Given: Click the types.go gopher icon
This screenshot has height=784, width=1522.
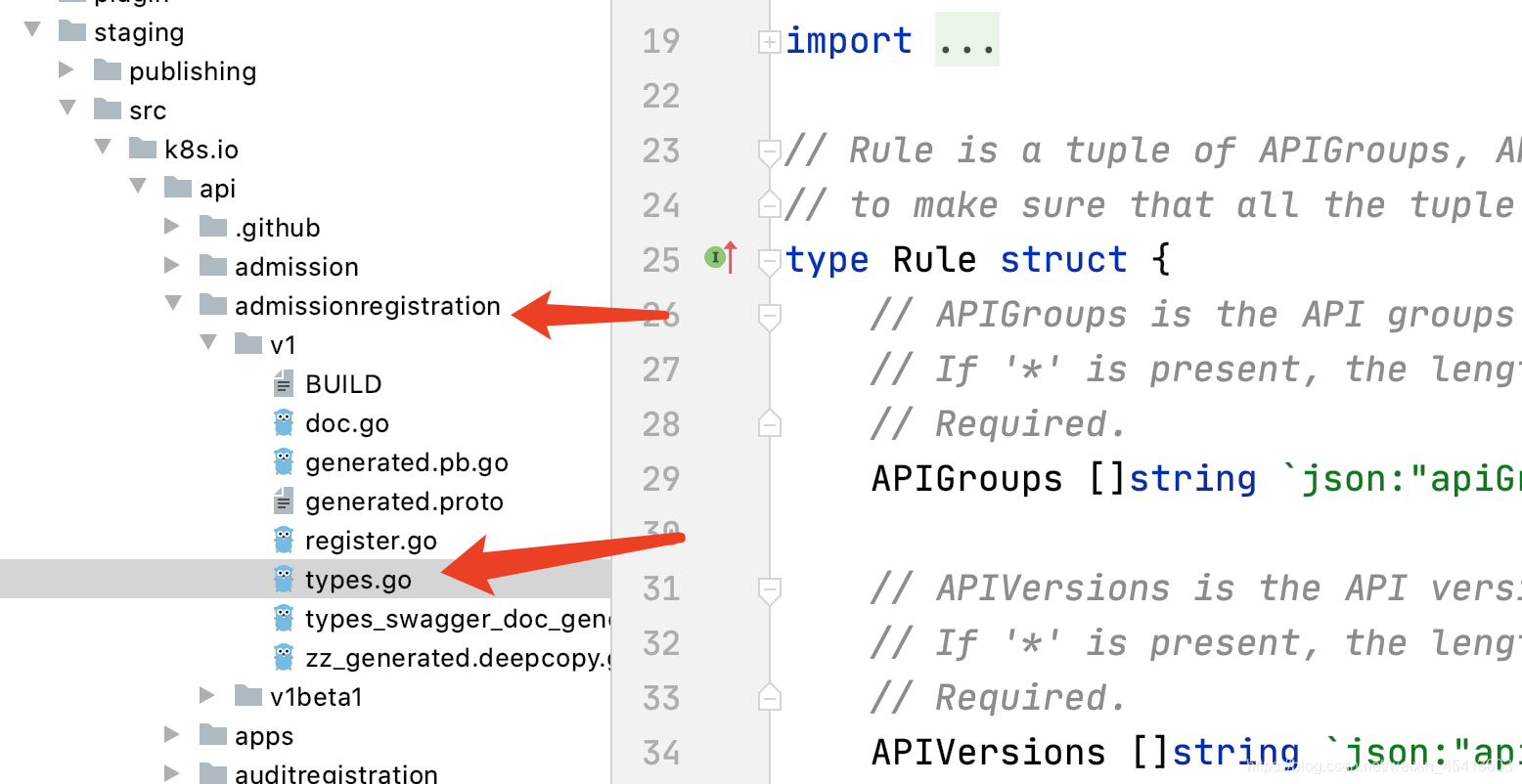Looking at the screenshot, I should 284,579.
